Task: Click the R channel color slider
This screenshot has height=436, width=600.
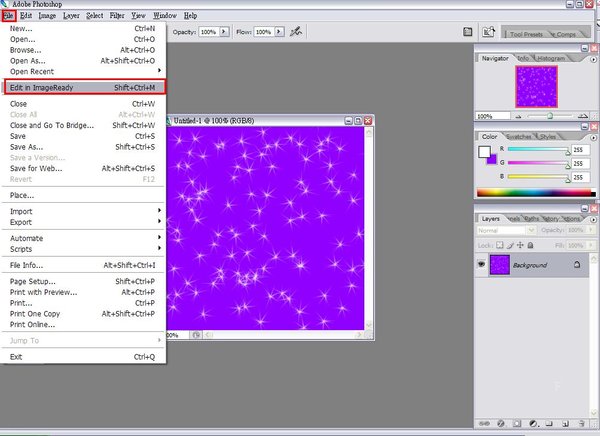Action: pyautogui.click(x=538, y=150)
